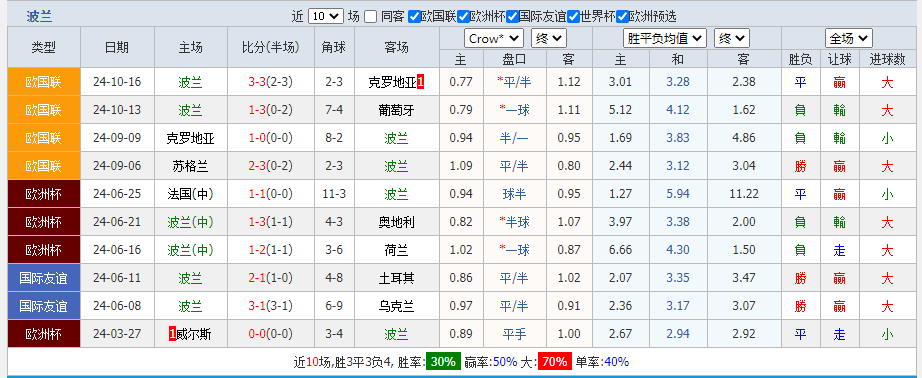Click handicap 球半 in the 法国 row

point(515,194)
